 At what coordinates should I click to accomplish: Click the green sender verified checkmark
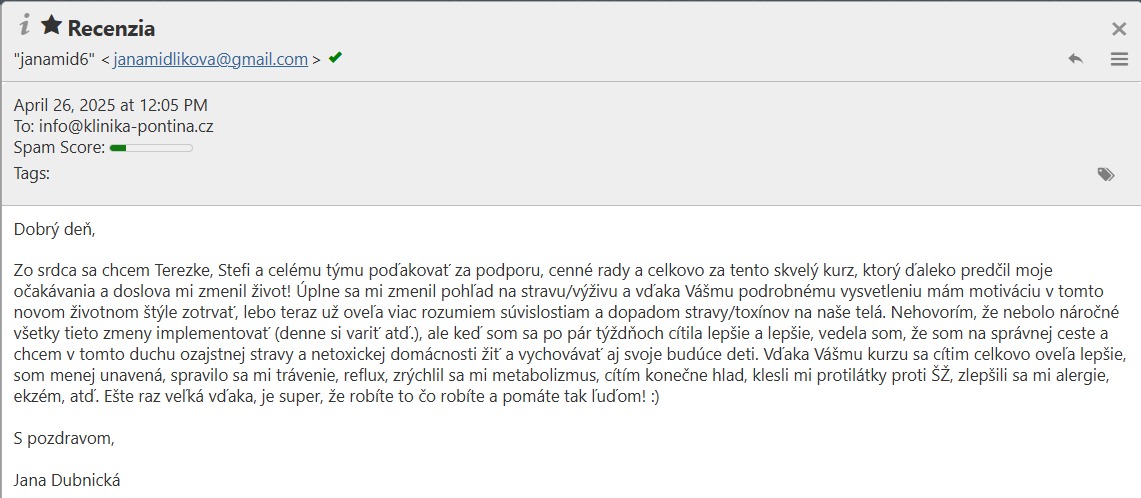[335, 58]
